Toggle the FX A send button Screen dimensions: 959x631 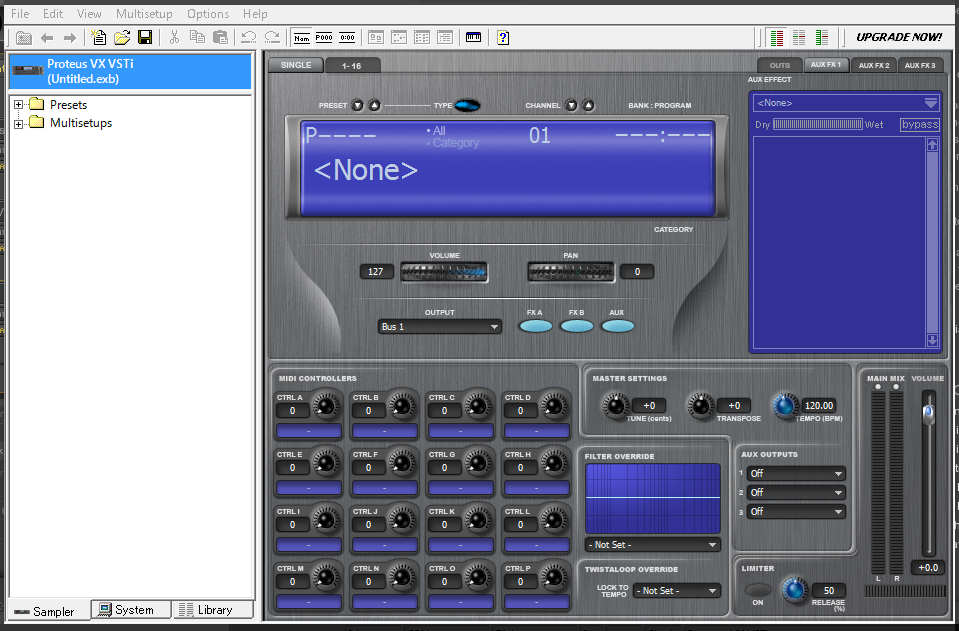(535, 327)
